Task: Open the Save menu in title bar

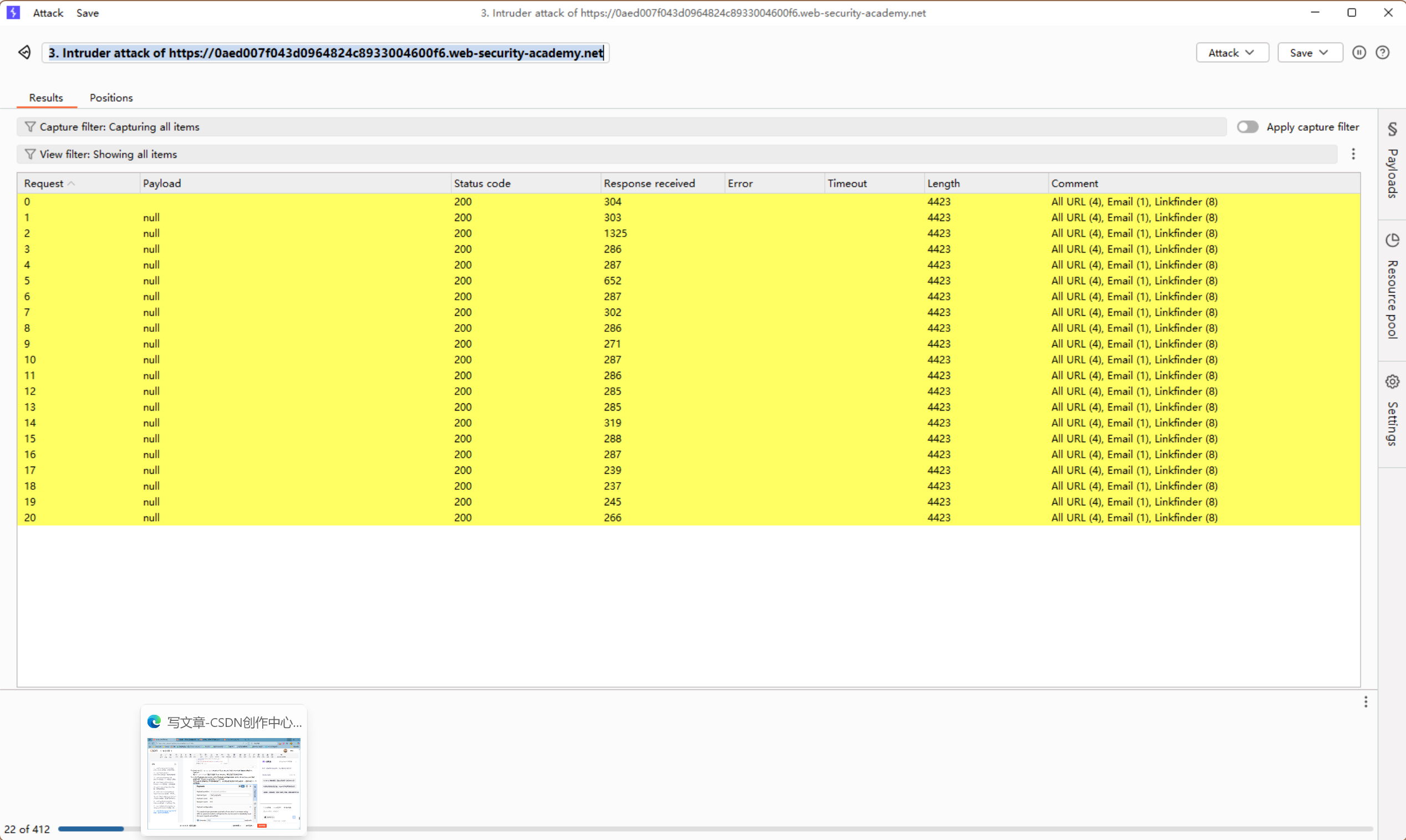Action: (87, 12)
